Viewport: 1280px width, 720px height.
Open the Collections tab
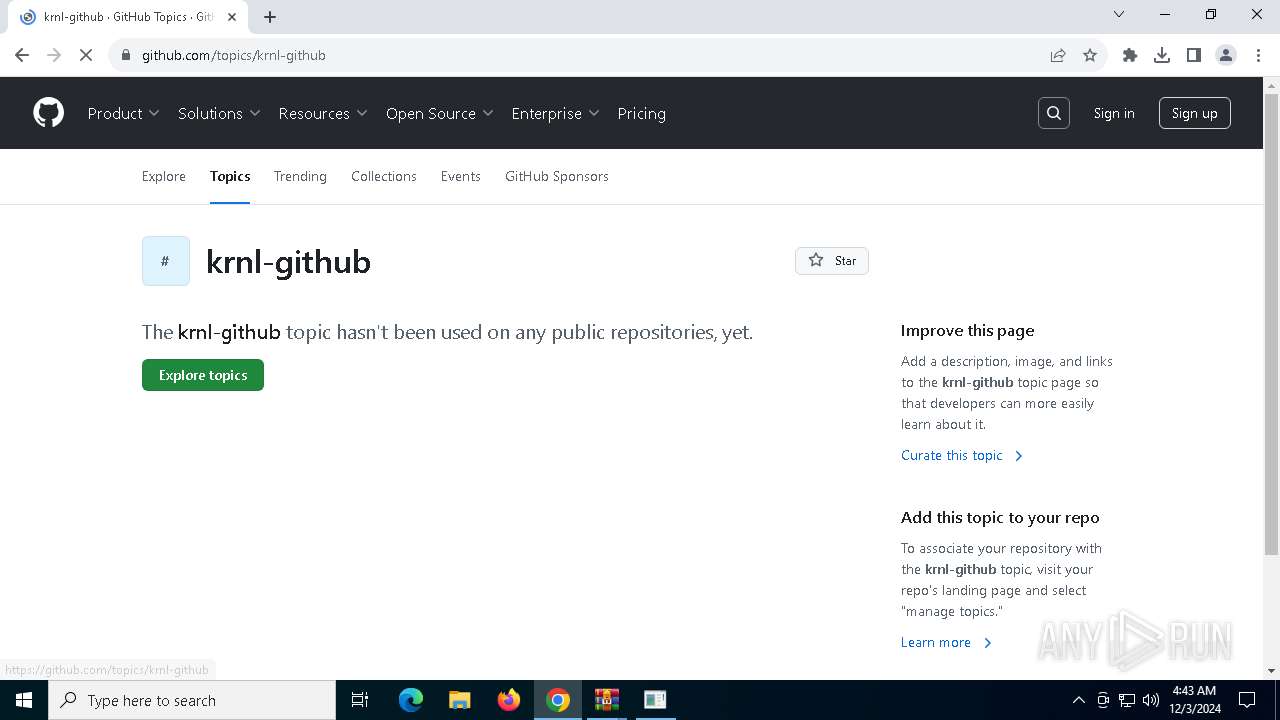pyautogui.click(x=384, y=176)
